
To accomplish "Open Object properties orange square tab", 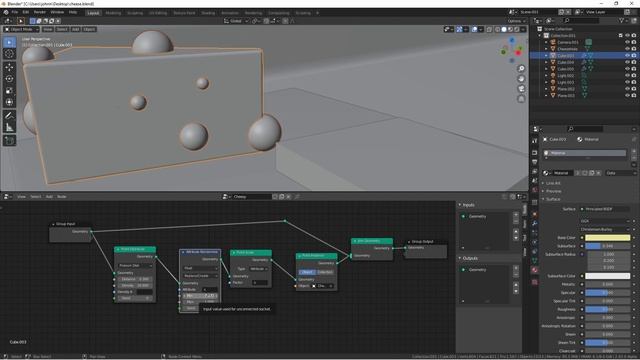I will point(535,214).
